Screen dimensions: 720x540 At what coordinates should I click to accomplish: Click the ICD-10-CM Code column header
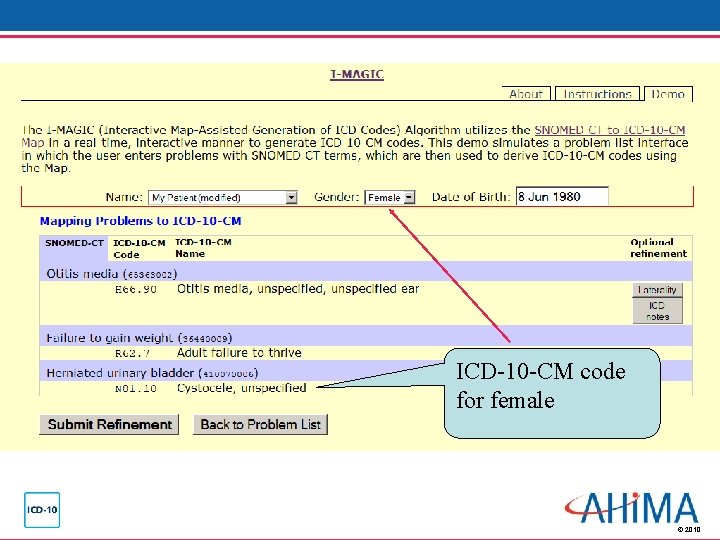[139, 248]
